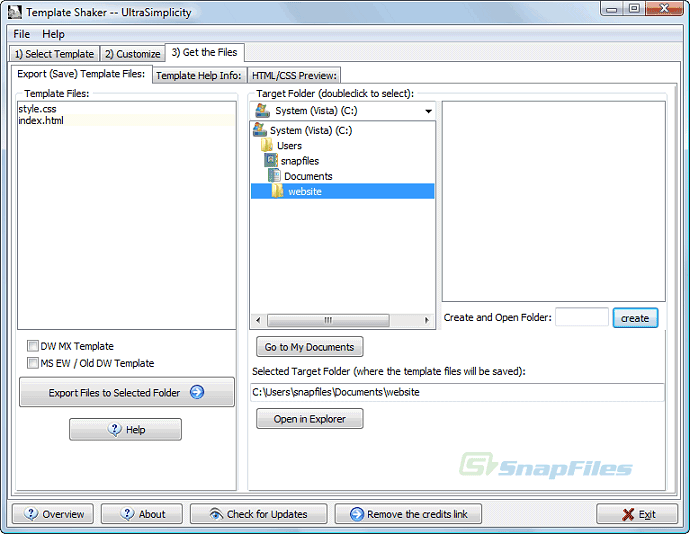
Task: Click the question mark icon on About button
Action: [x=127, y=514]
